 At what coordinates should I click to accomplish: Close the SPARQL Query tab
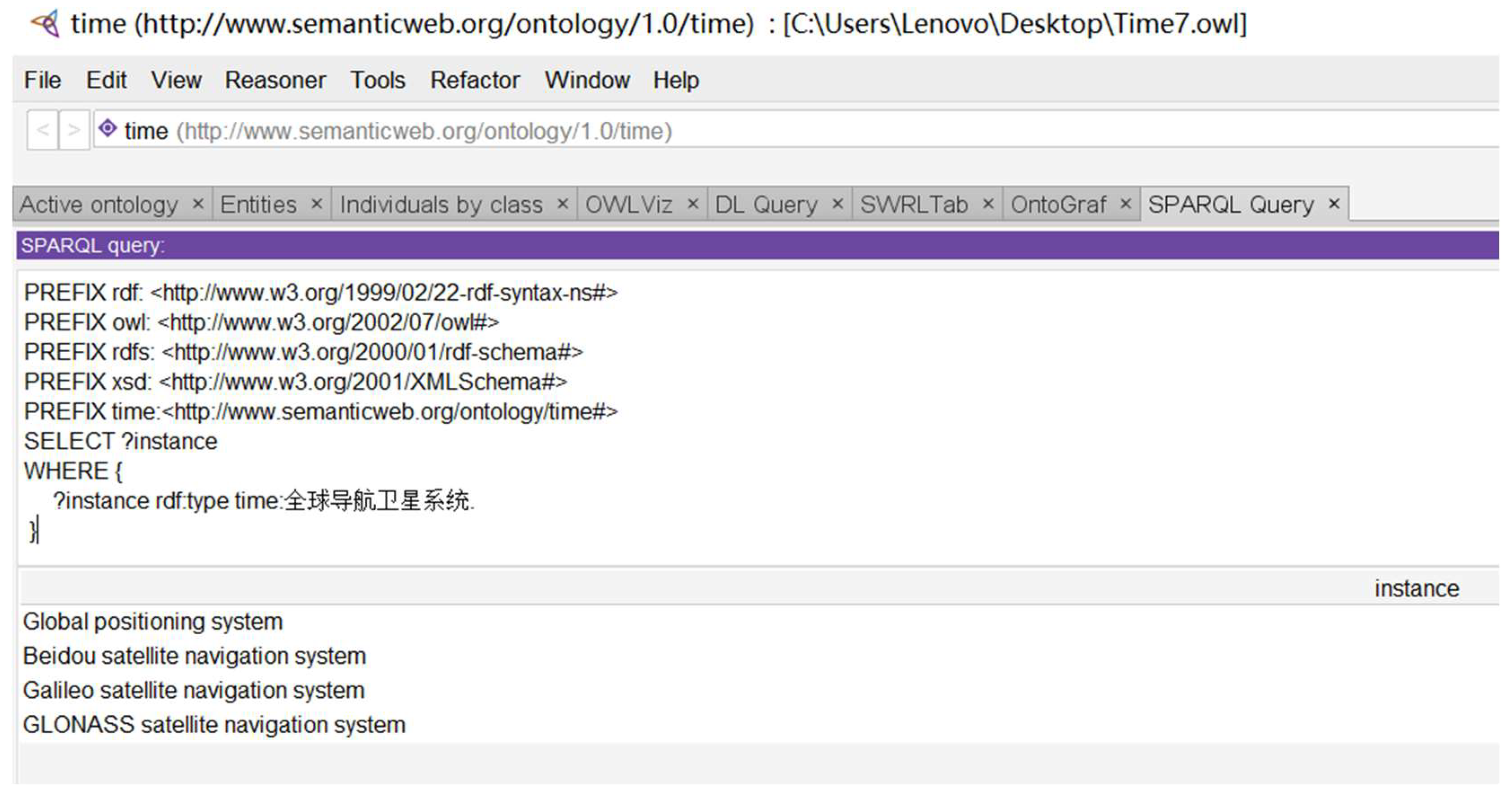pos(1334,204)
